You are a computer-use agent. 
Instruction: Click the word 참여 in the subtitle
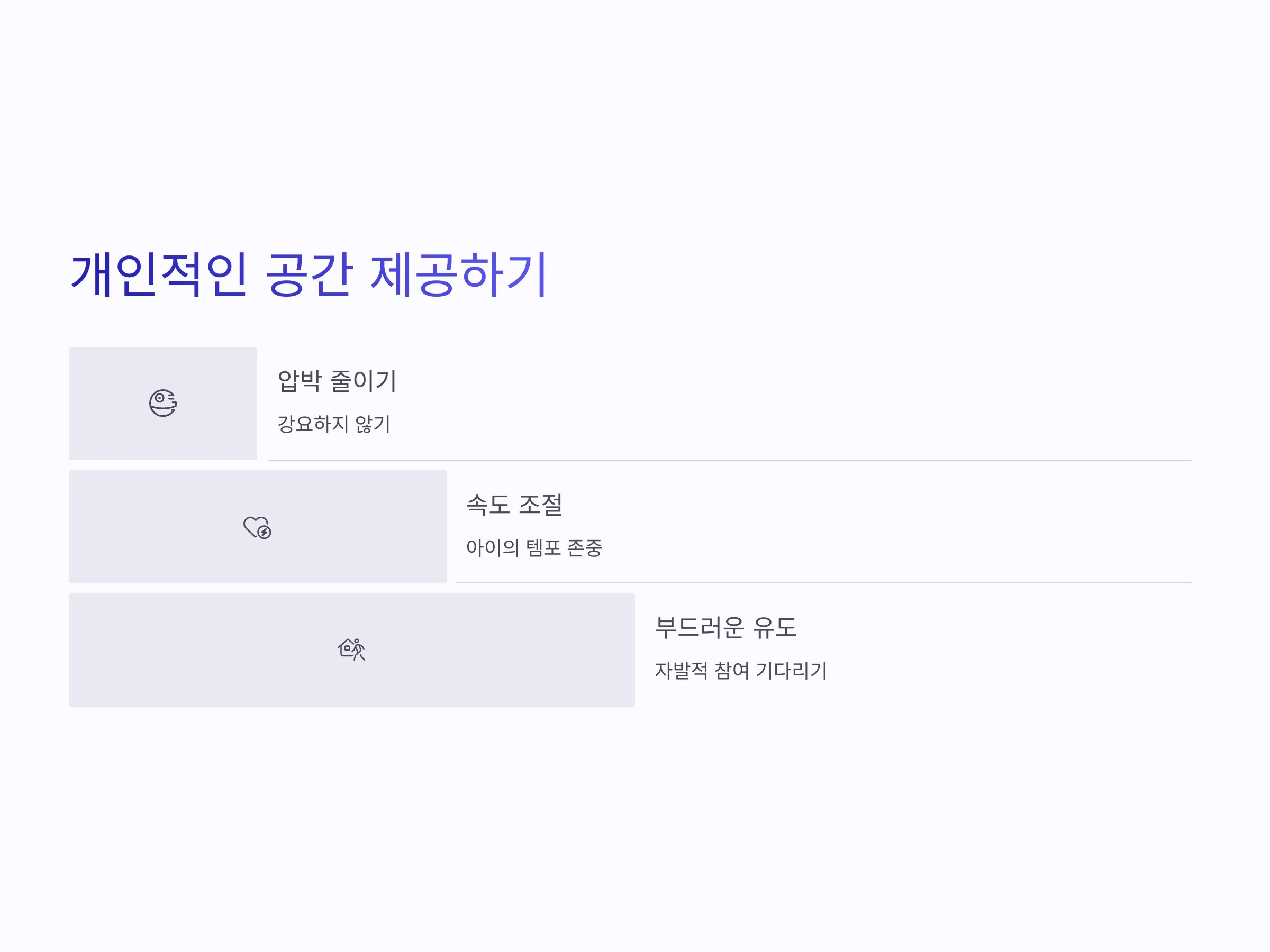(x=732, y=670)
